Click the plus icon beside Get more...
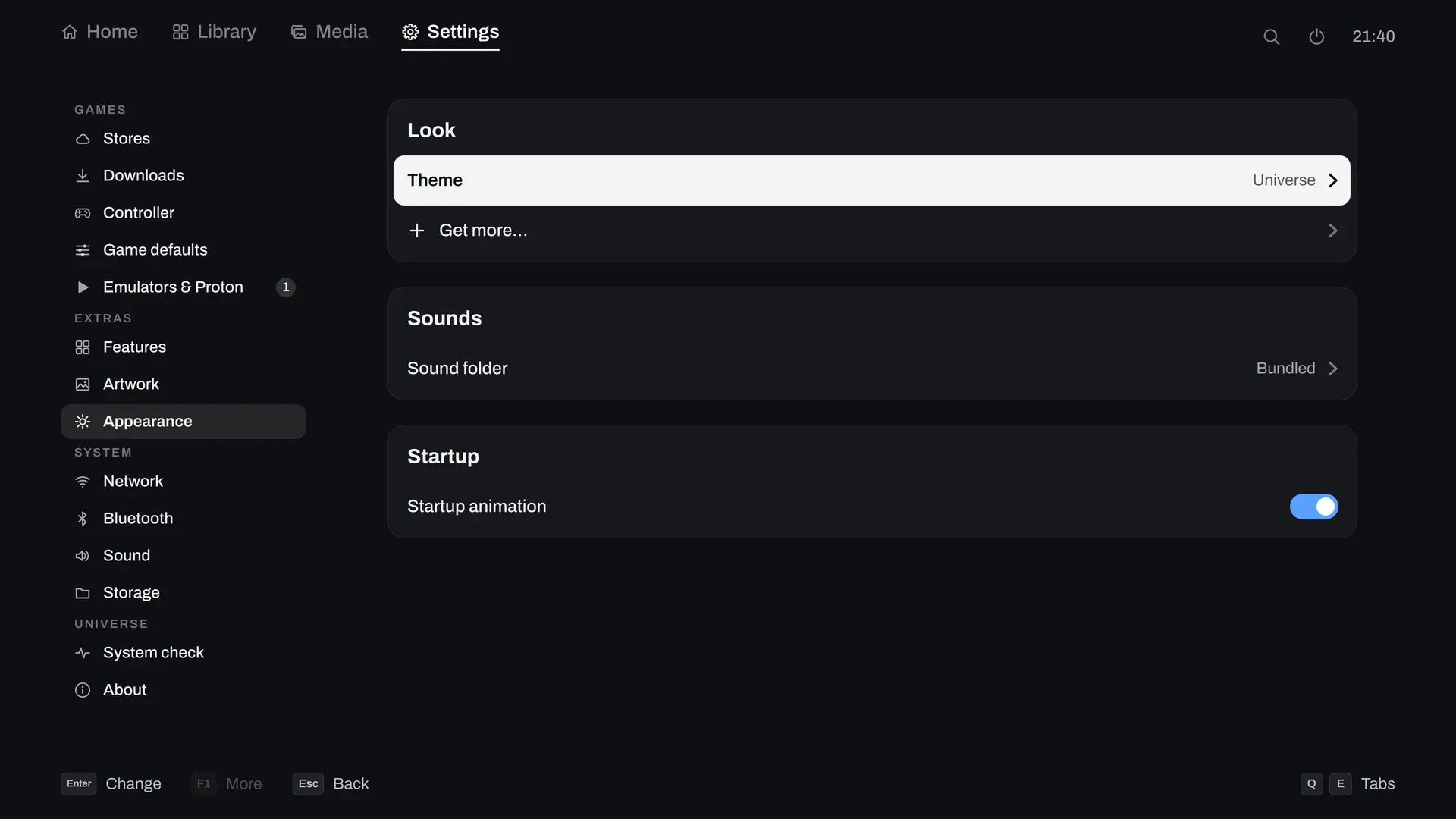Image resolution: width=1456 pixels, height=819 pixels. pyautogui.click(x=416, y=231)
